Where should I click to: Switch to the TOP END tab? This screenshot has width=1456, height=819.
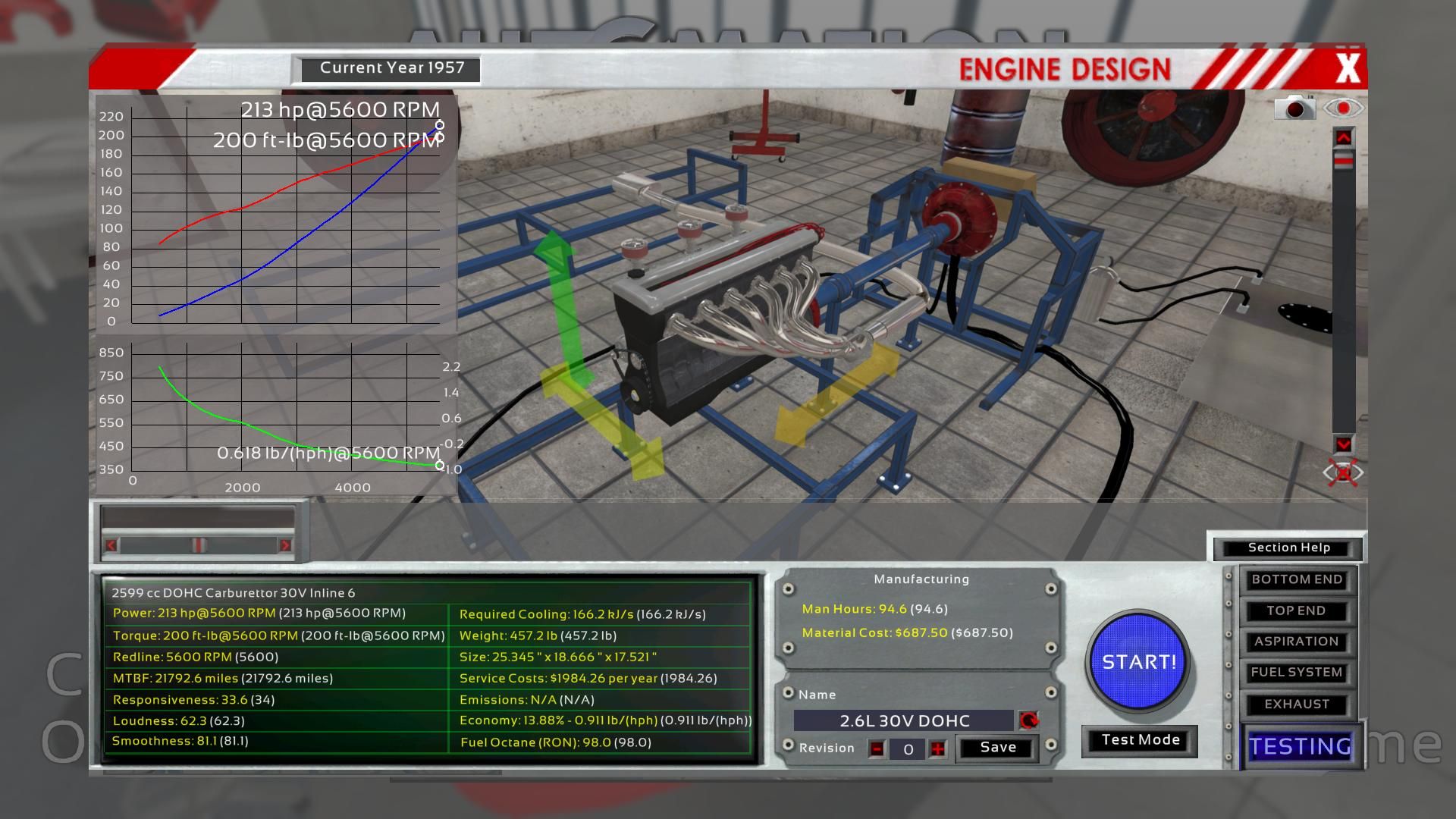click(x=1296, y=610)
